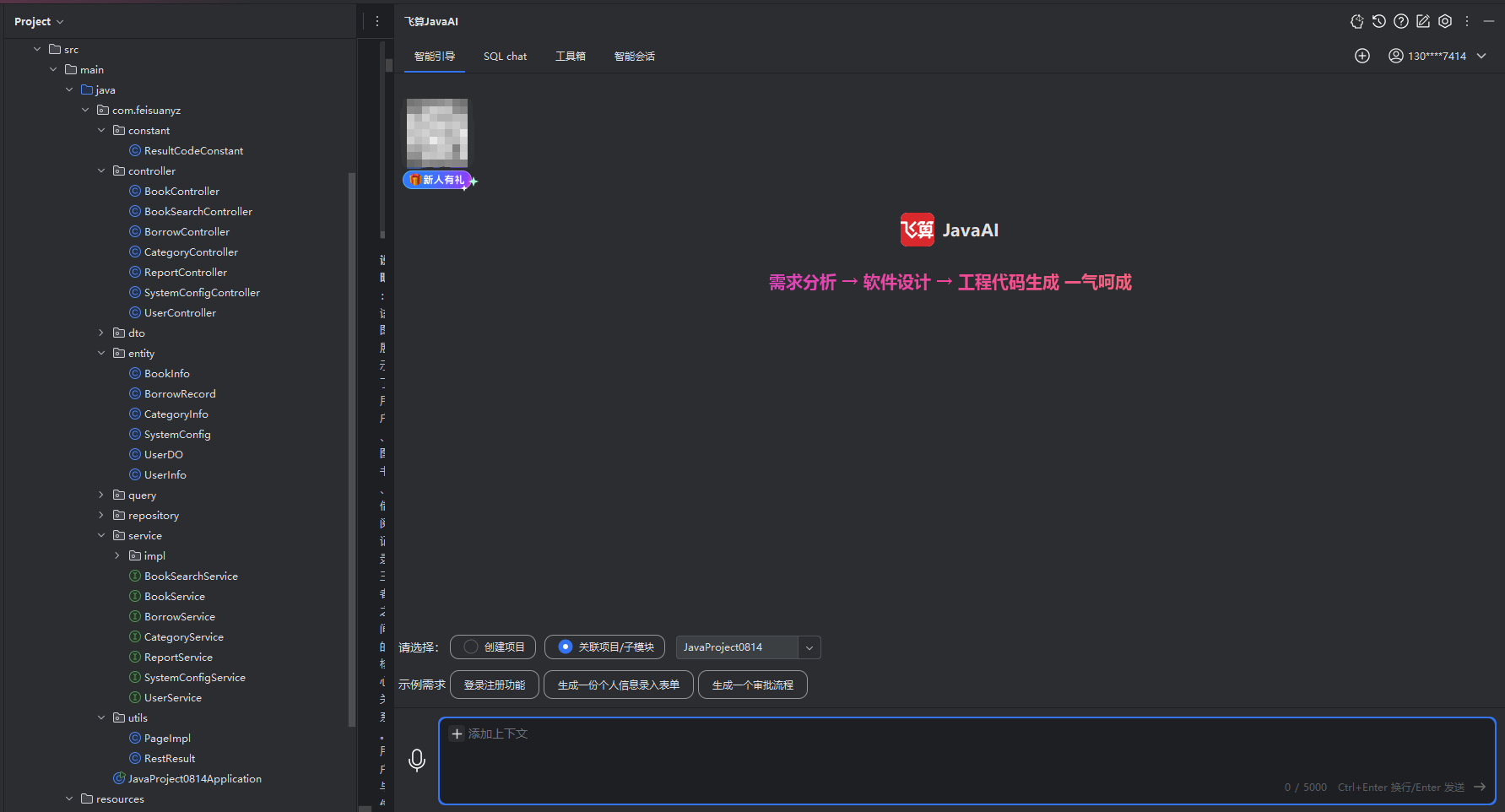The image size is (1505, 812).
Task: Collapse the controller package
Action: 101,171
